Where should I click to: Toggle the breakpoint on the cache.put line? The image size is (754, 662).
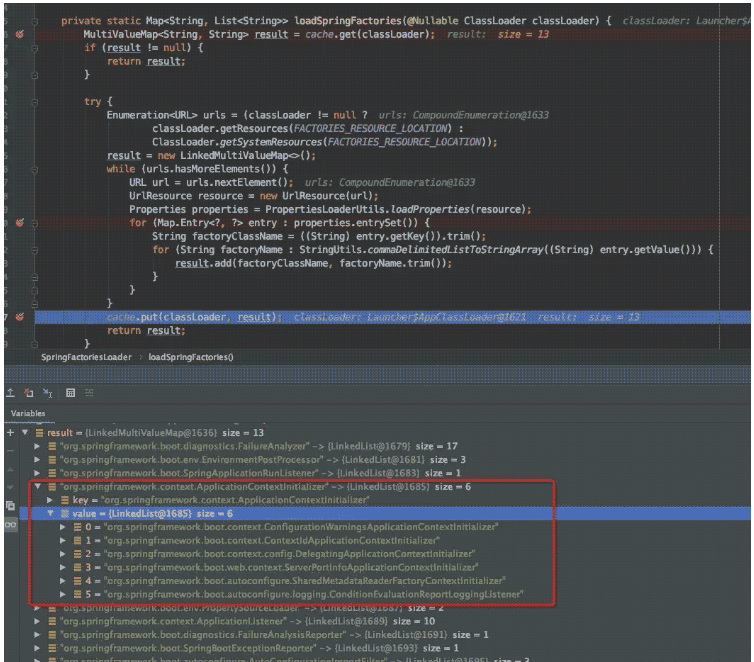pos(20,317)
